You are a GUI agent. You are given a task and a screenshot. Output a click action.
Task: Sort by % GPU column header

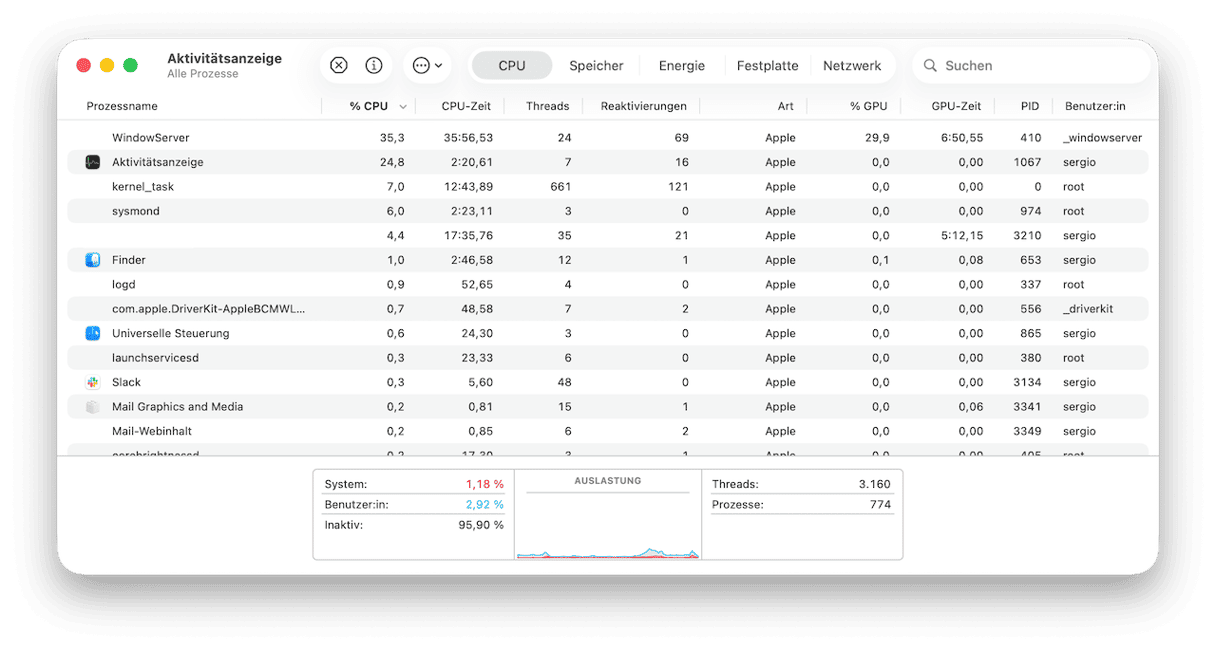click(x=868, y=106)
